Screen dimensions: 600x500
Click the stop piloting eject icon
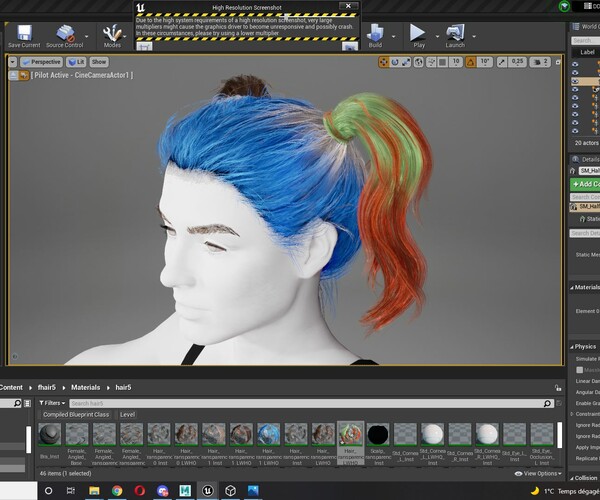[x=13, y=75]
